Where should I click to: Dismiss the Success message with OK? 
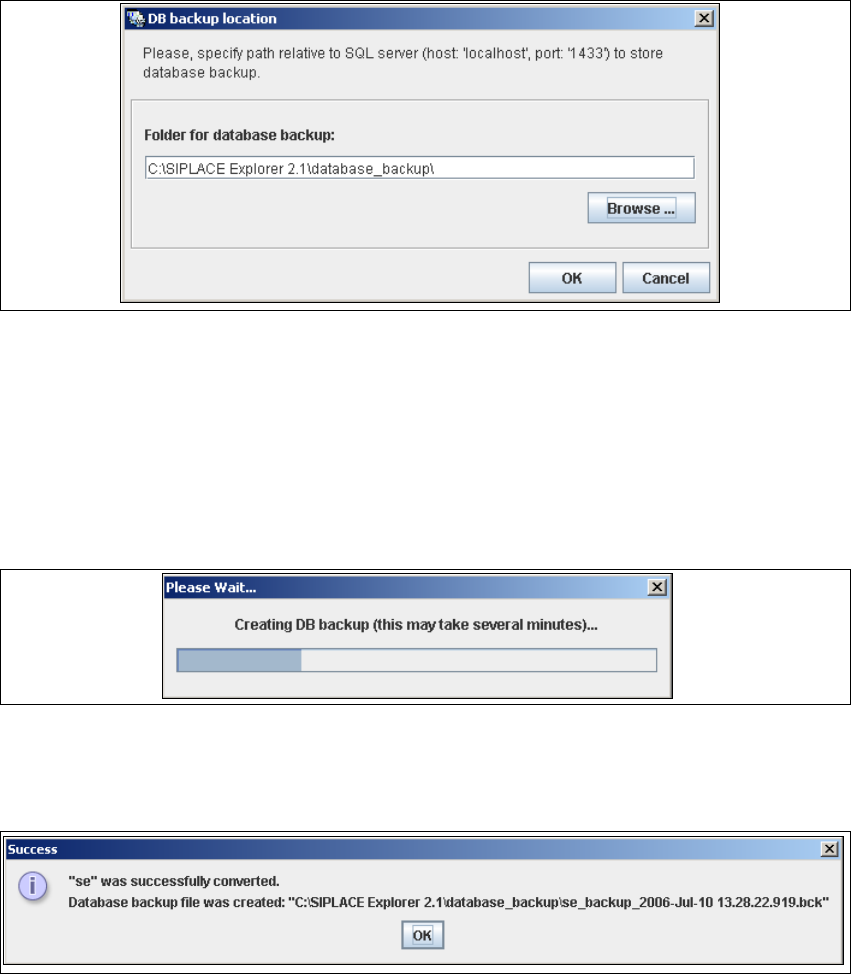[x=422, y=935]
